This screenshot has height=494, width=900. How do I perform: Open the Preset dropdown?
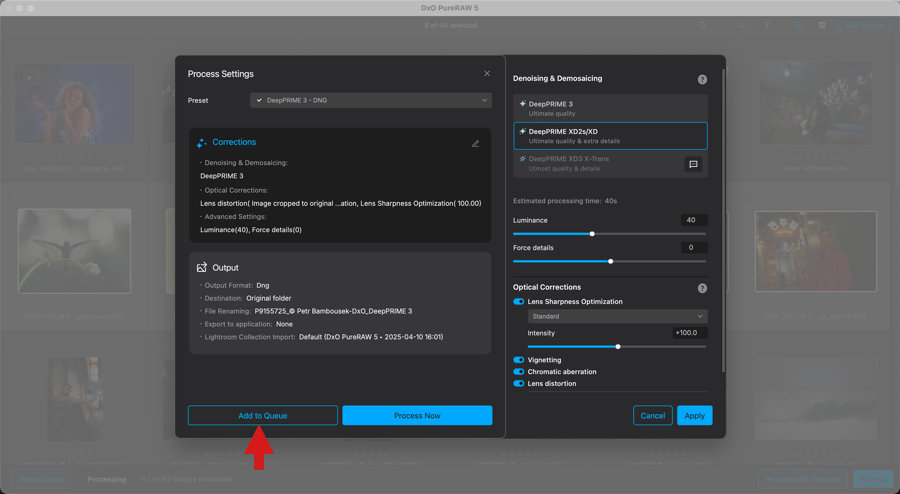coord(371,100)
